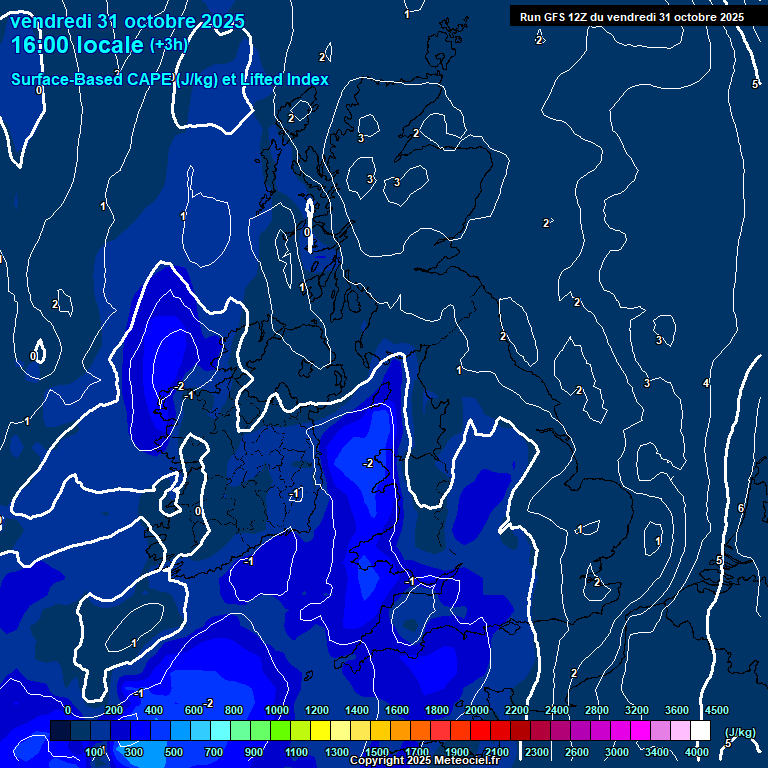Pick the darkest navy swatch at legend's left end
This screenshot has width=768, height=768.
tap(60, 731)
